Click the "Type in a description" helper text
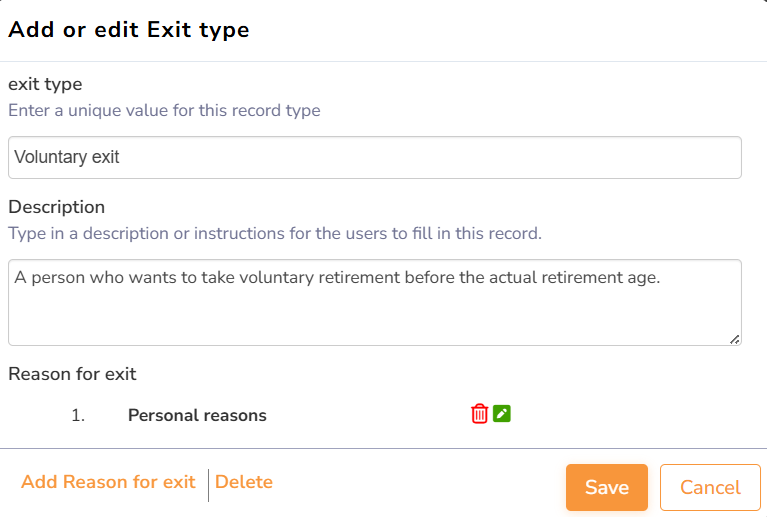The image size is (767, 517). 274,233
